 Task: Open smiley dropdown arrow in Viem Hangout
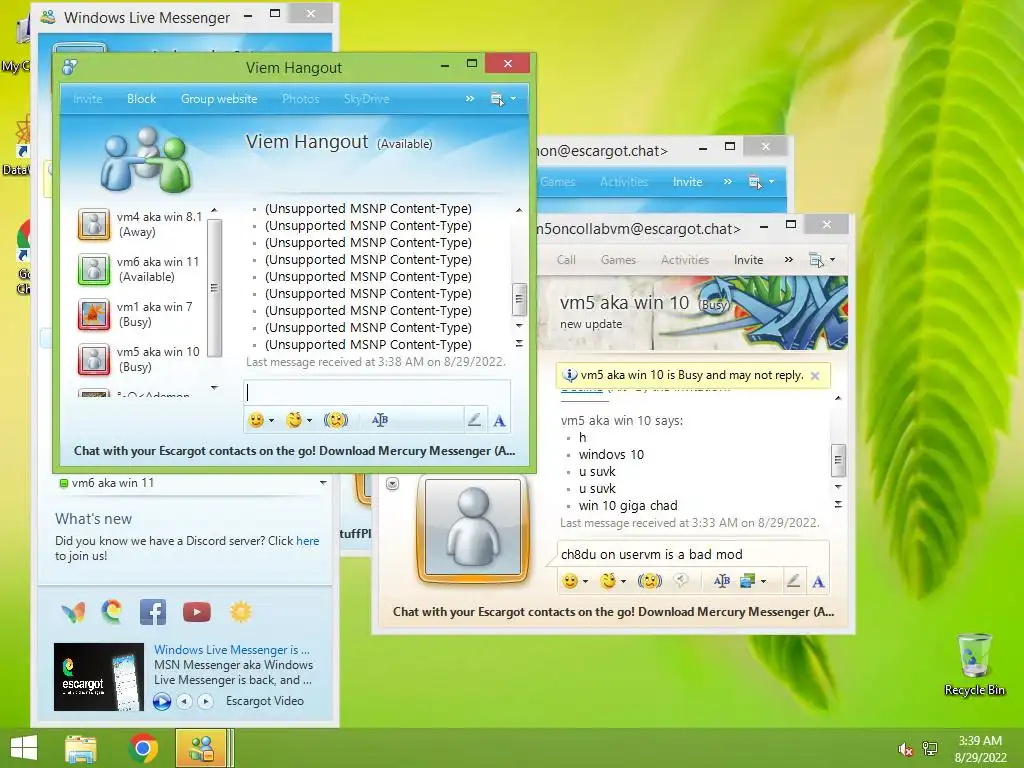click(271, 421)
